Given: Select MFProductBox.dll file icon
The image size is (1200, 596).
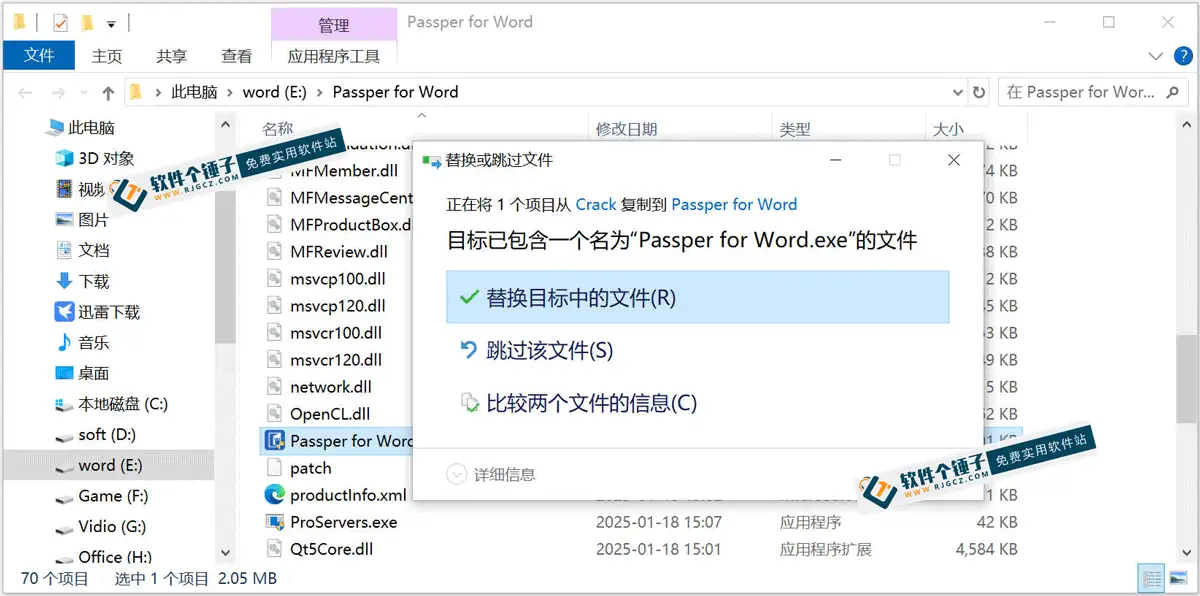Looking at the screenshot, I should 274,225.
